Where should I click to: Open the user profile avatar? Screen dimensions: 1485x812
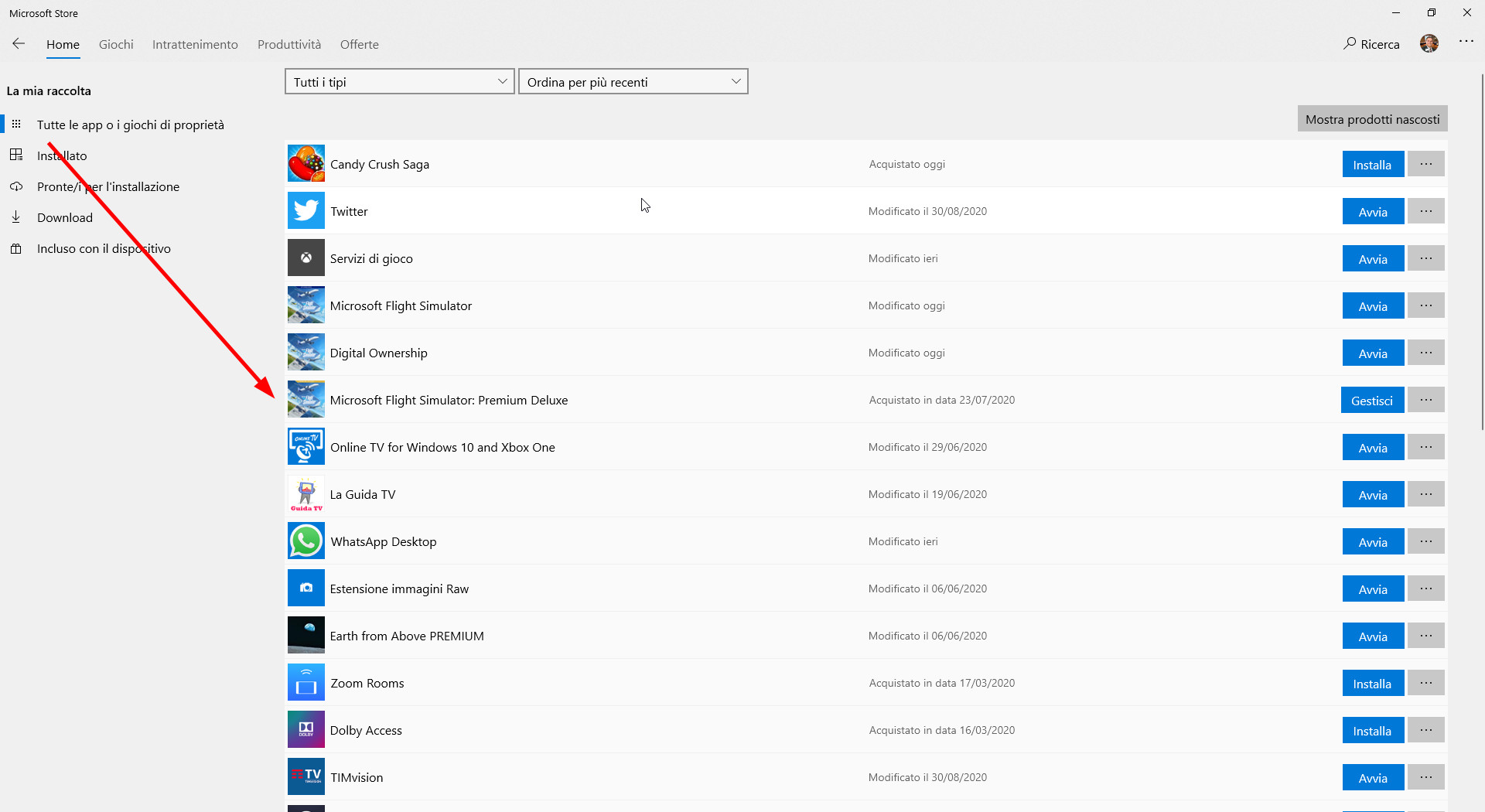click(x=1429, y=43)
